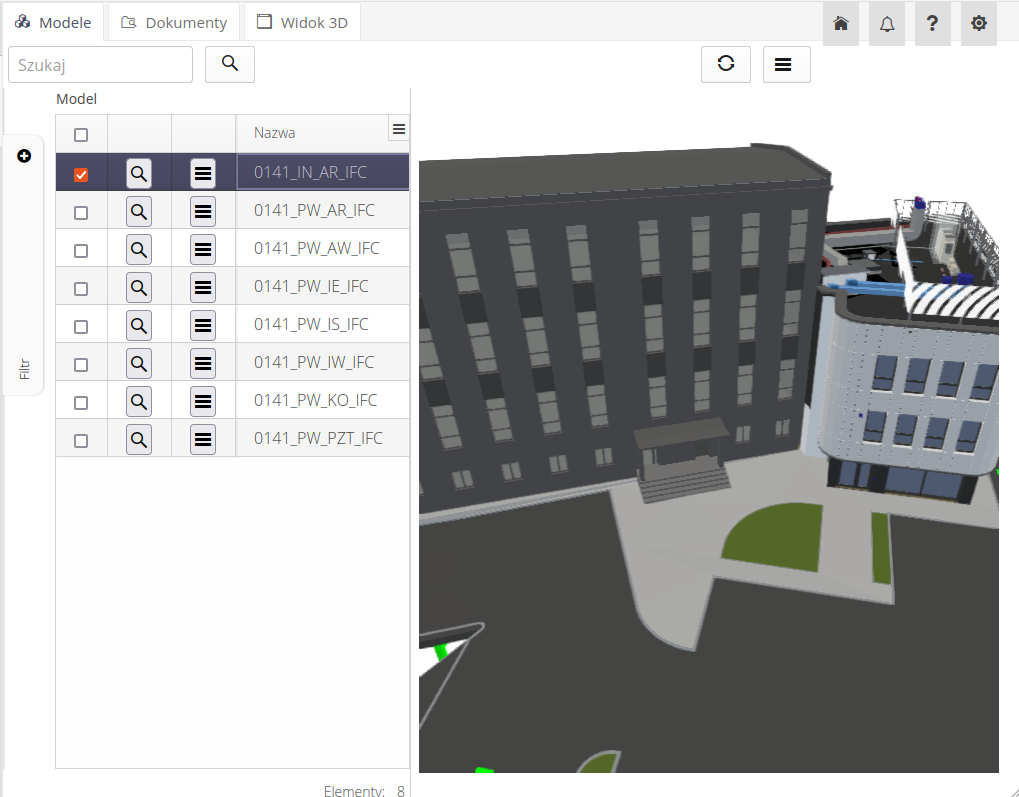1019x797 pixels.
Task: Open the help question mark icon
Action: pos(932,23)
